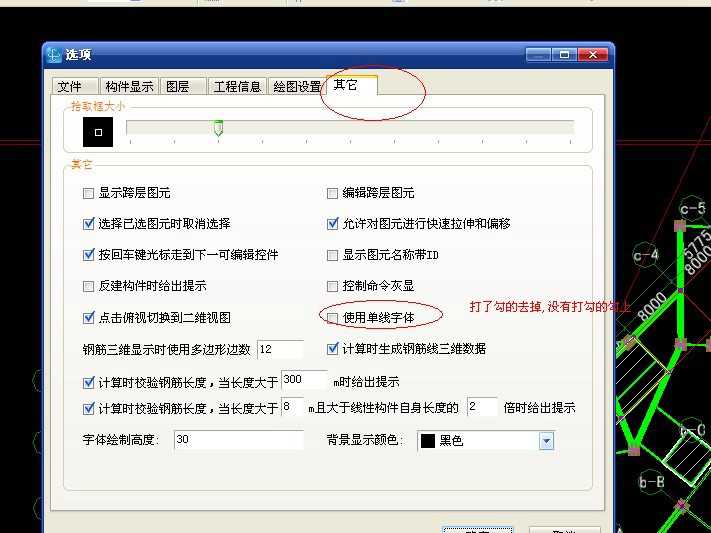This screenshot has height=533, width=711.
Task: Enable 编辑跨层图元 checkbox
Action: pos(332,194)
